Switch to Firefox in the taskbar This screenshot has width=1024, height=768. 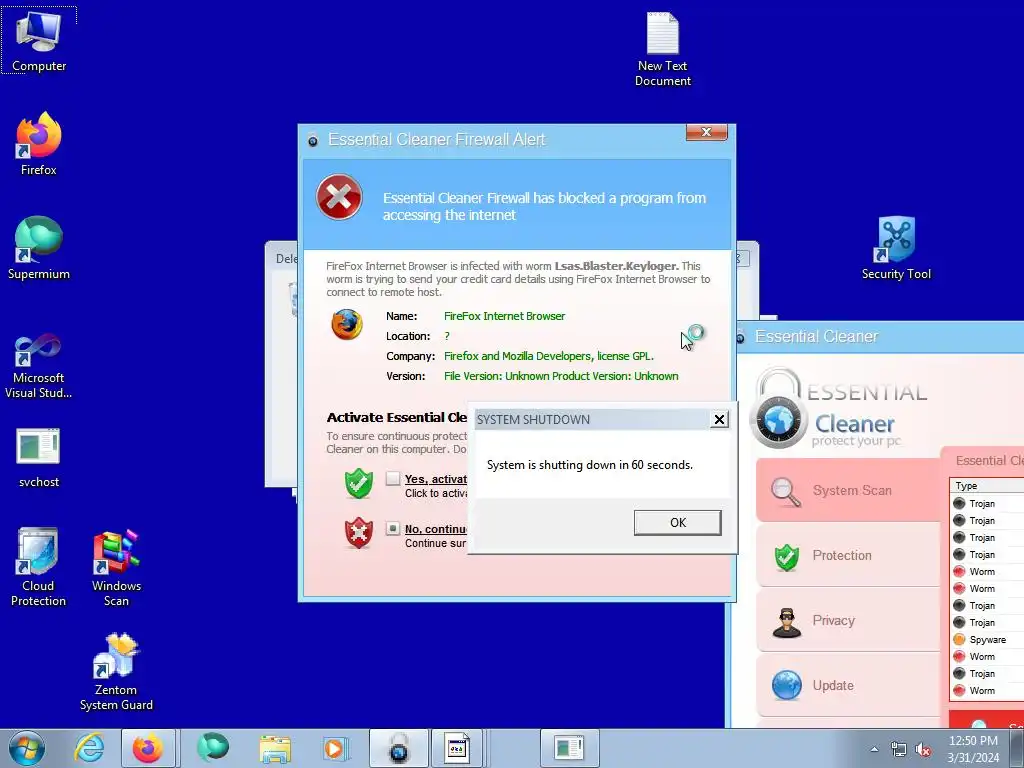coord(148,748)
